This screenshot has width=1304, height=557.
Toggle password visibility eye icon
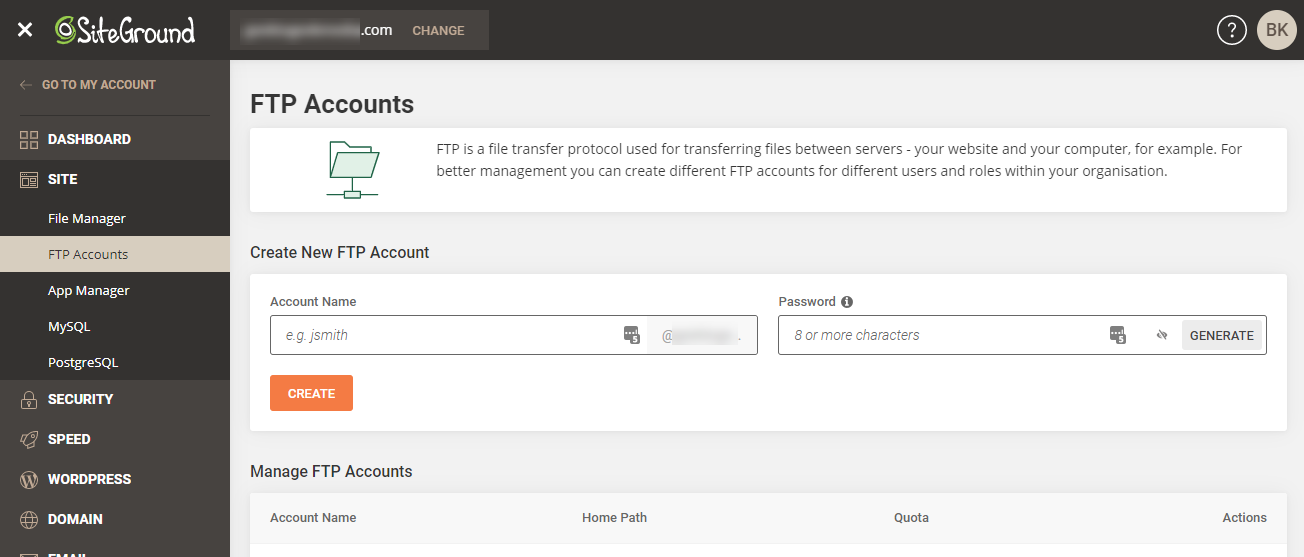pyautogui.click(x=1161, y=336)
